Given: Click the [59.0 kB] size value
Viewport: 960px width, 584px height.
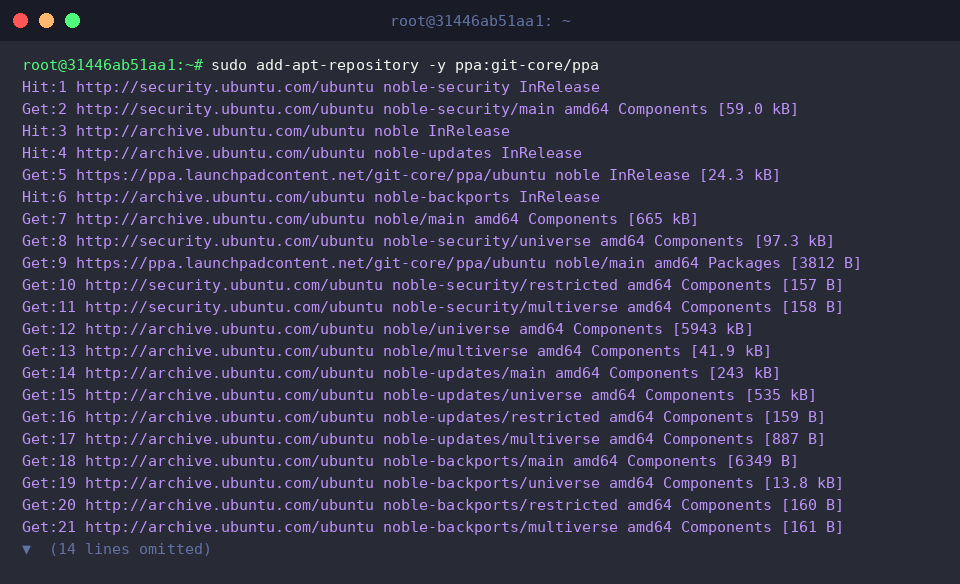Looking at the screenshot, I should pos(757,109).
